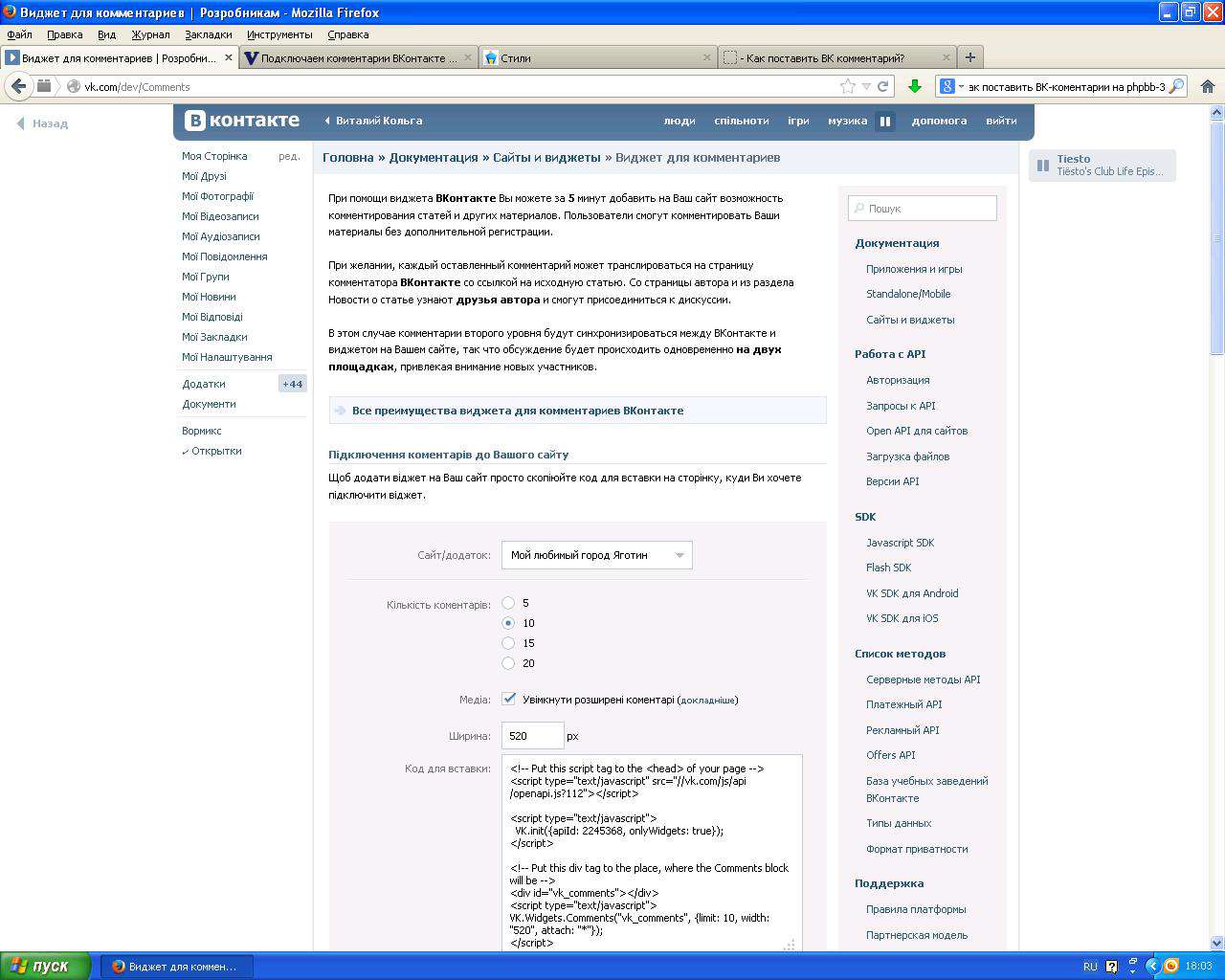1225x980 pixels.
Task: Select 20 comments radio button
Action: pyautogui.click(x=508, y=663)
